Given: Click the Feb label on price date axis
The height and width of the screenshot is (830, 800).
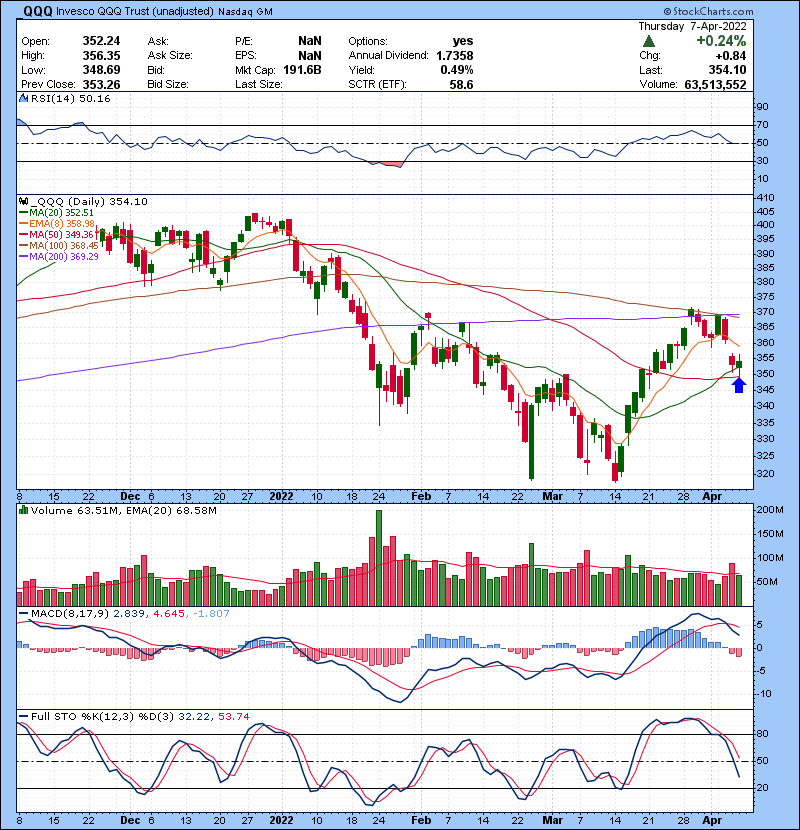Looking at the screenshot, I should point(421,496).
